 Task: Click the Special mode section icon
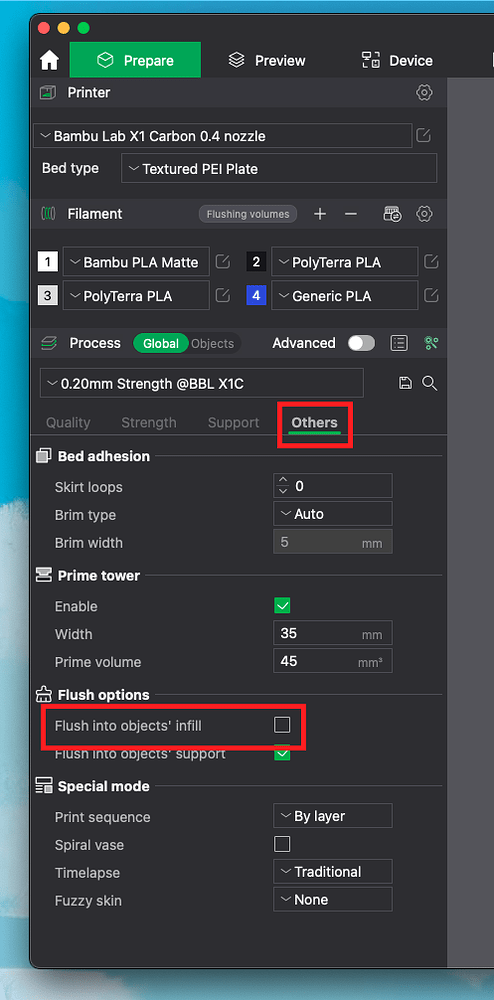44,786
